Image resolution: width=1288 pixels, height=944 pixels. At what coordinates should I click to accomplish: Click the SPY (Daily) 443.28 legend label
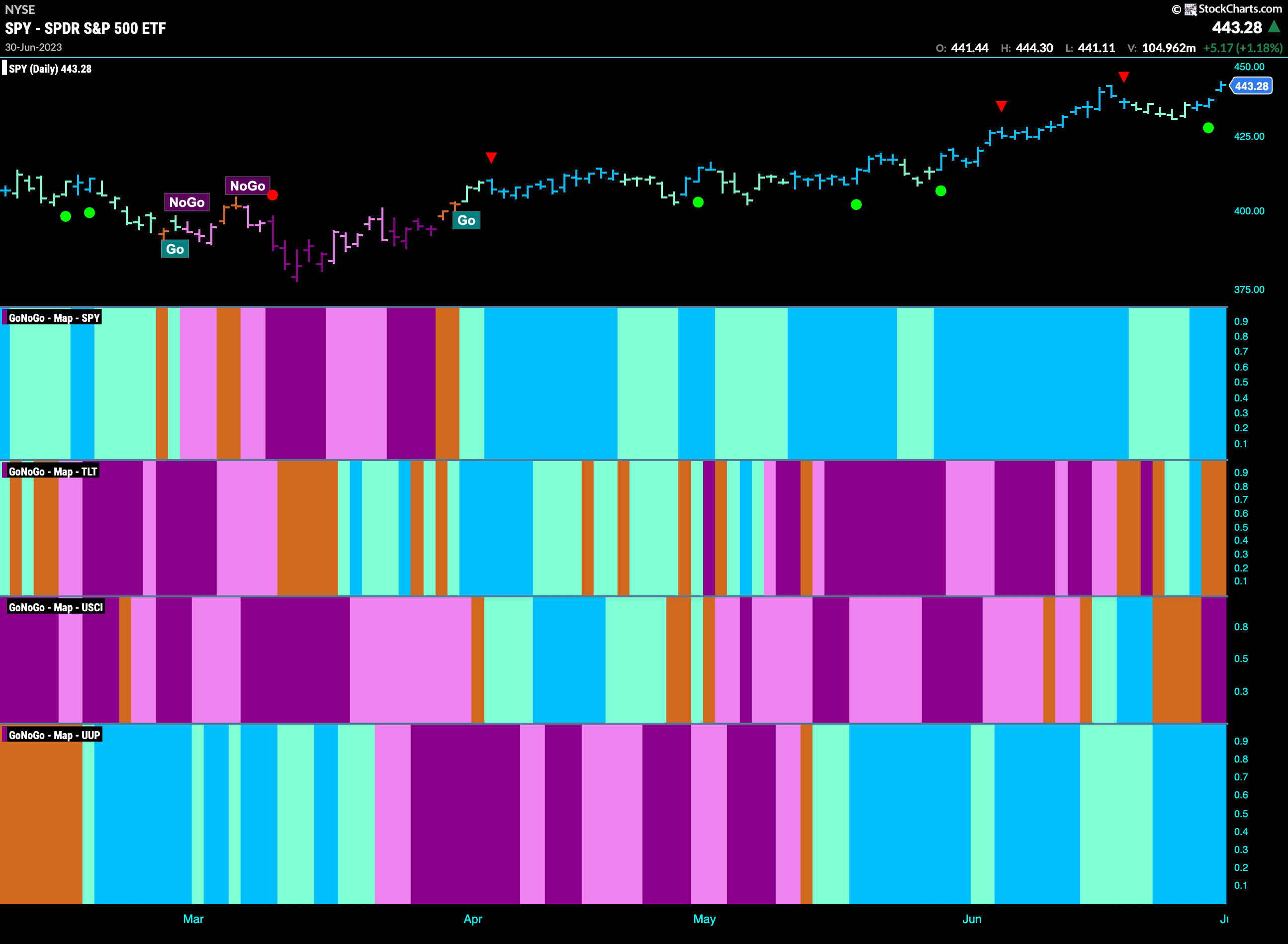click(x=50, y=69)
